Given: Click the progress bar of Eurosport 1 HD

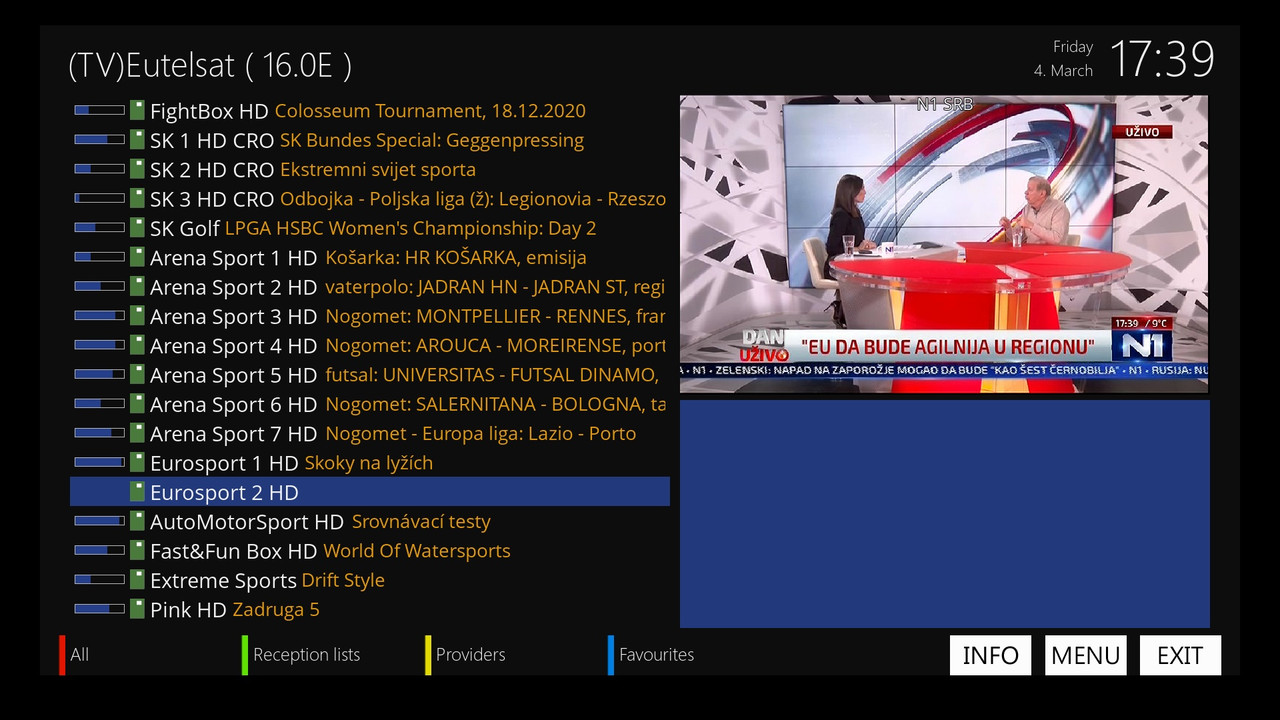Looking at the screenshot, I should [x=99, y=462].
